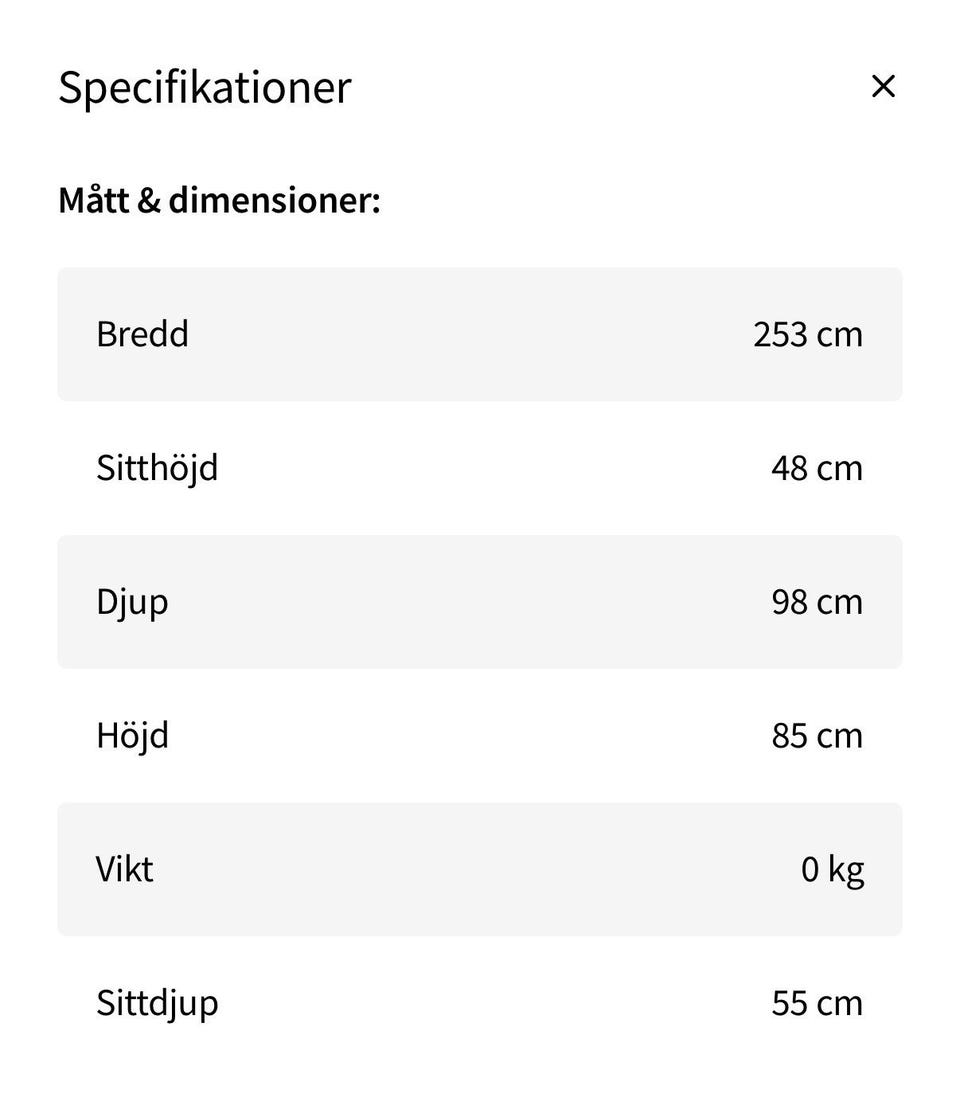Image resolution: width=960 pixels, height=1117 pixels.
Task: Click the 0 kg weight value
Action: pos(832,870)
